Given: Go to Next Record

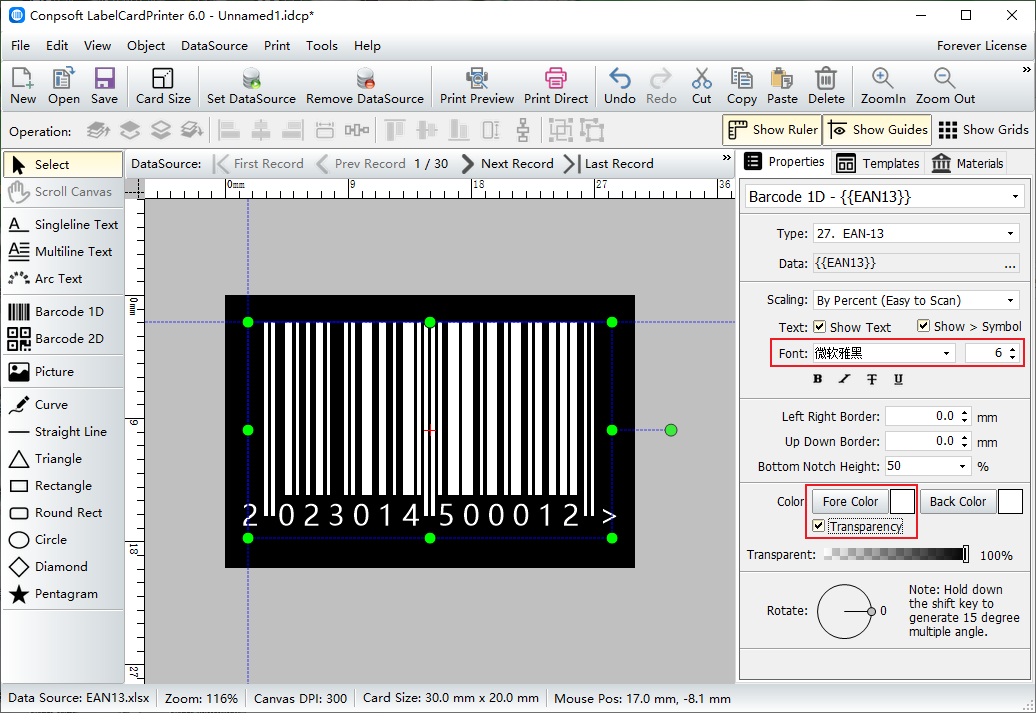Looking at the screenshot, I should [507, 164].
